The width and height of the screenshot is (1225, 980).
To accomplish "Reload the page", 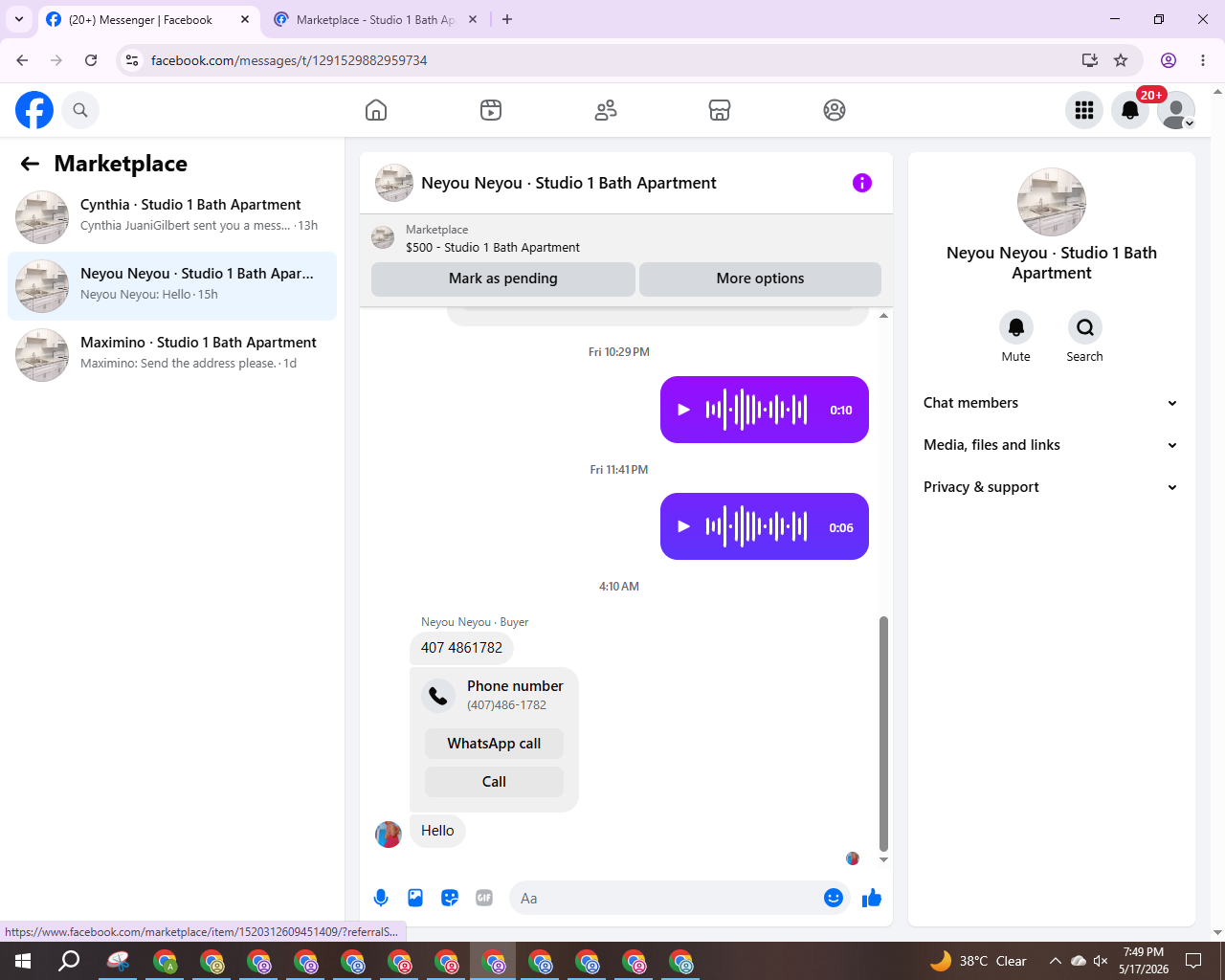I will tap(91, 60).
